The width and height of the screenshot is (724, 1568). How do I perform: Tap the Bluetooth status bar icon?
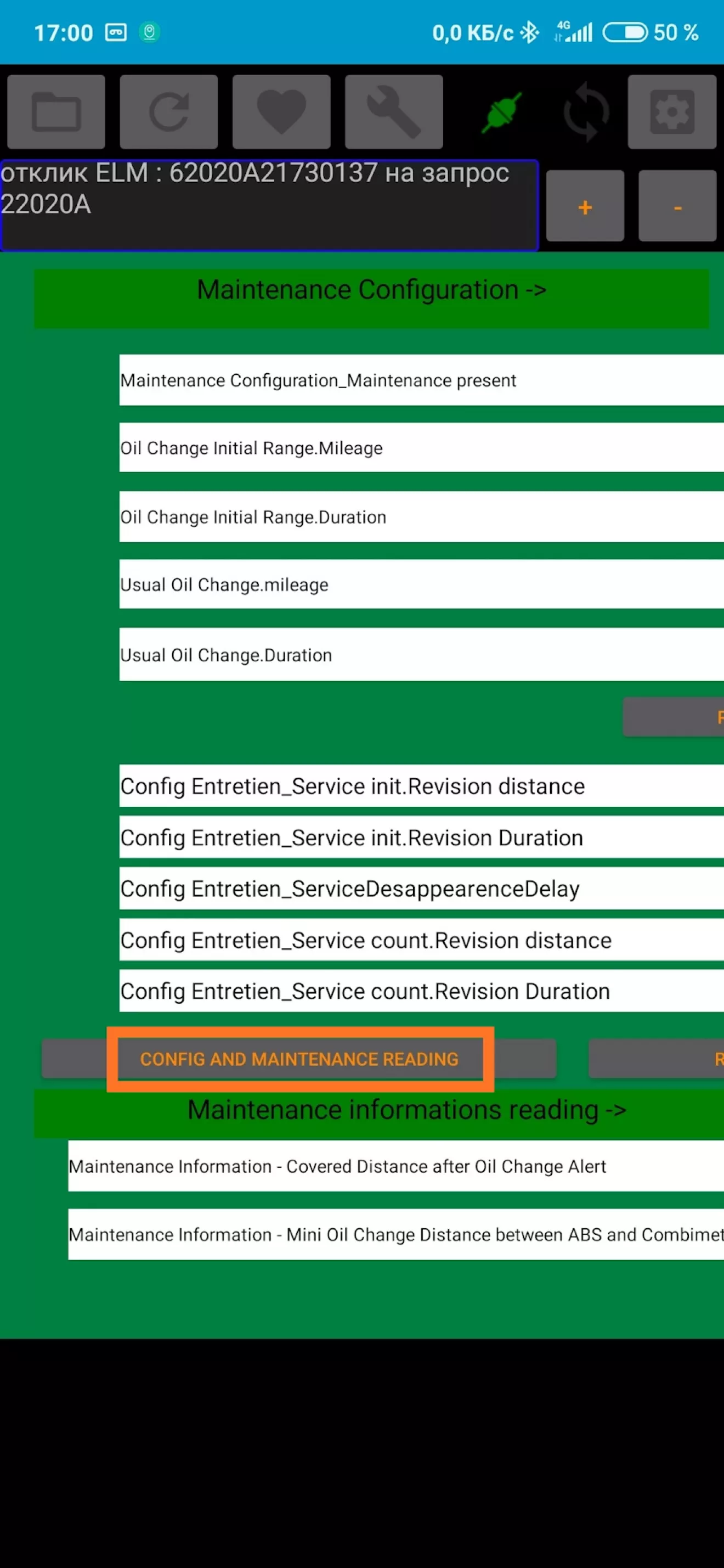(530, 32)
